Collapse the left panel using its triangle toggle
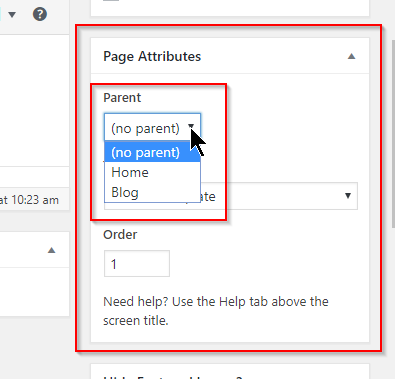This screenshot has height=379, width=395. (51, 250)
